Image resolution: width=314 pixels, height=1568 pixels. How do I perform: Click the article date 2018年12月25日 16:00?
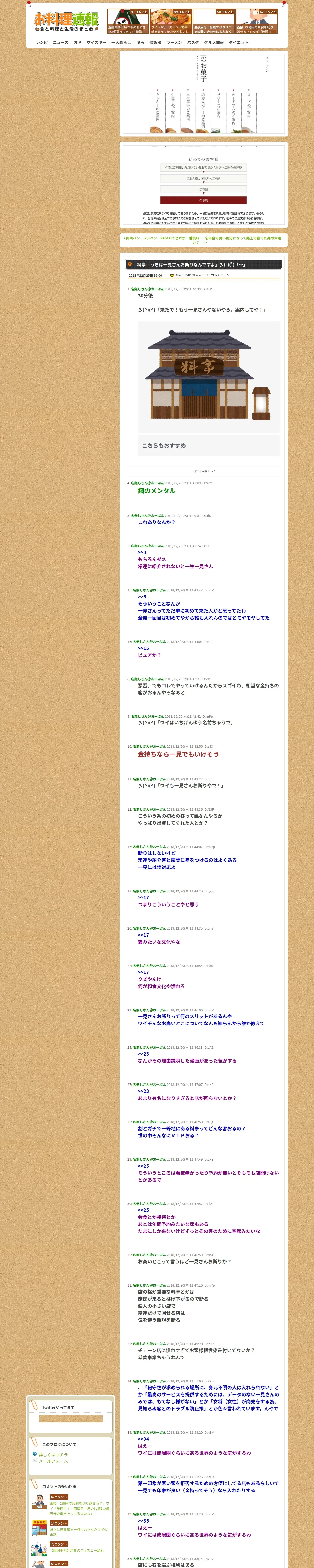[145, 276]
